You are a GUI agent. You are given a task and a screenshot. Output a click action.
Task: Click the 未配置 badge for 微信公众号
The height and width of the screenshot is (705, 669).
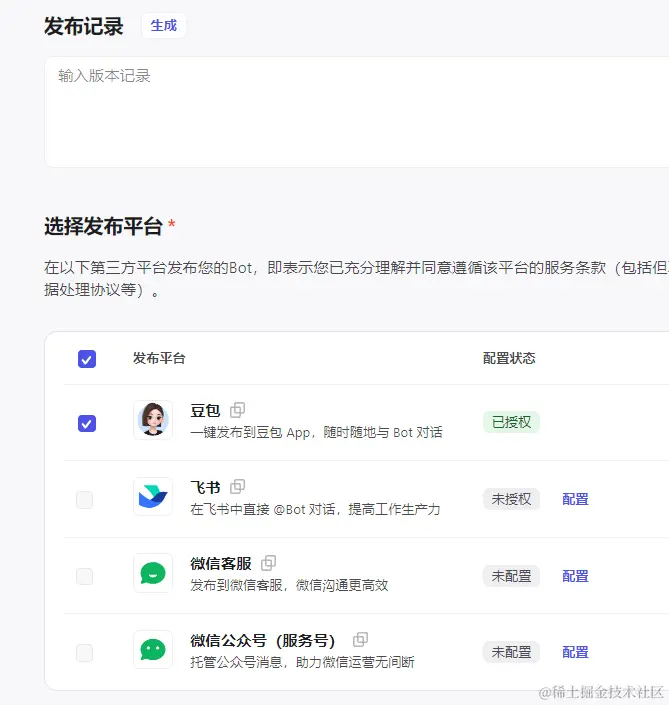tap(511, 652)
